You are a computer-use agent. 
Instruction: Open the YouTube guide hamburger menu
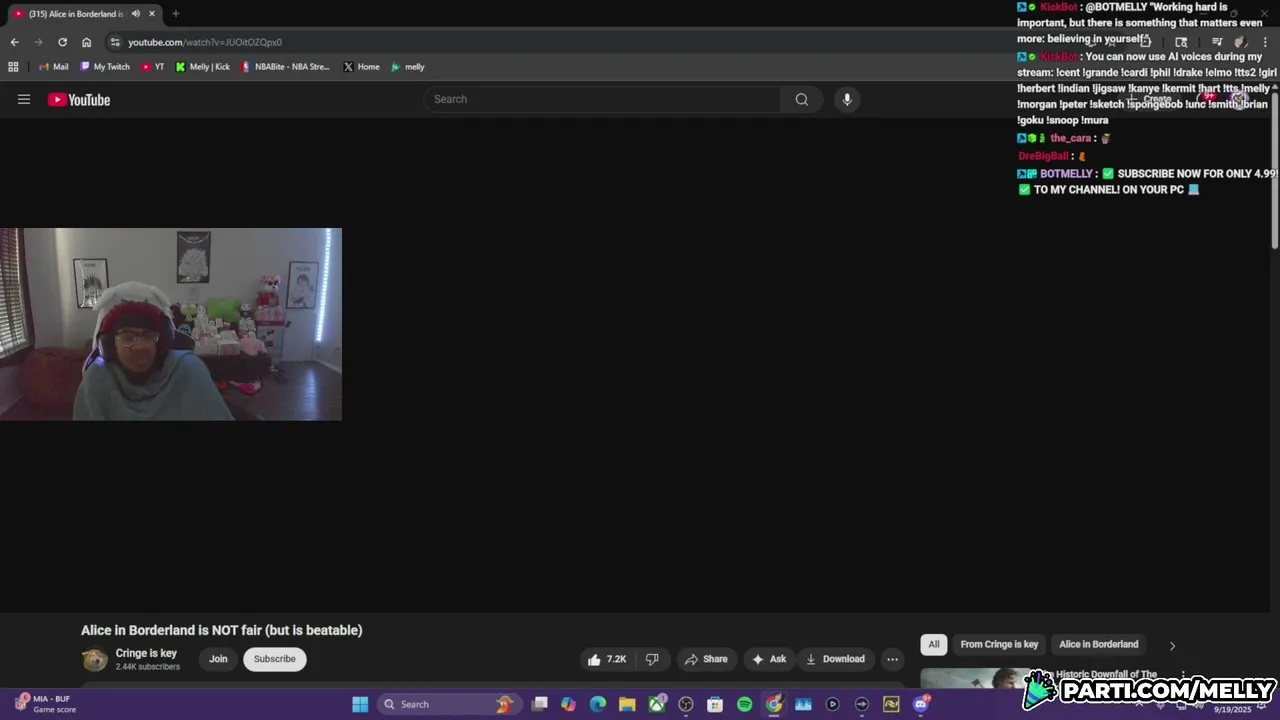[24, 99]
